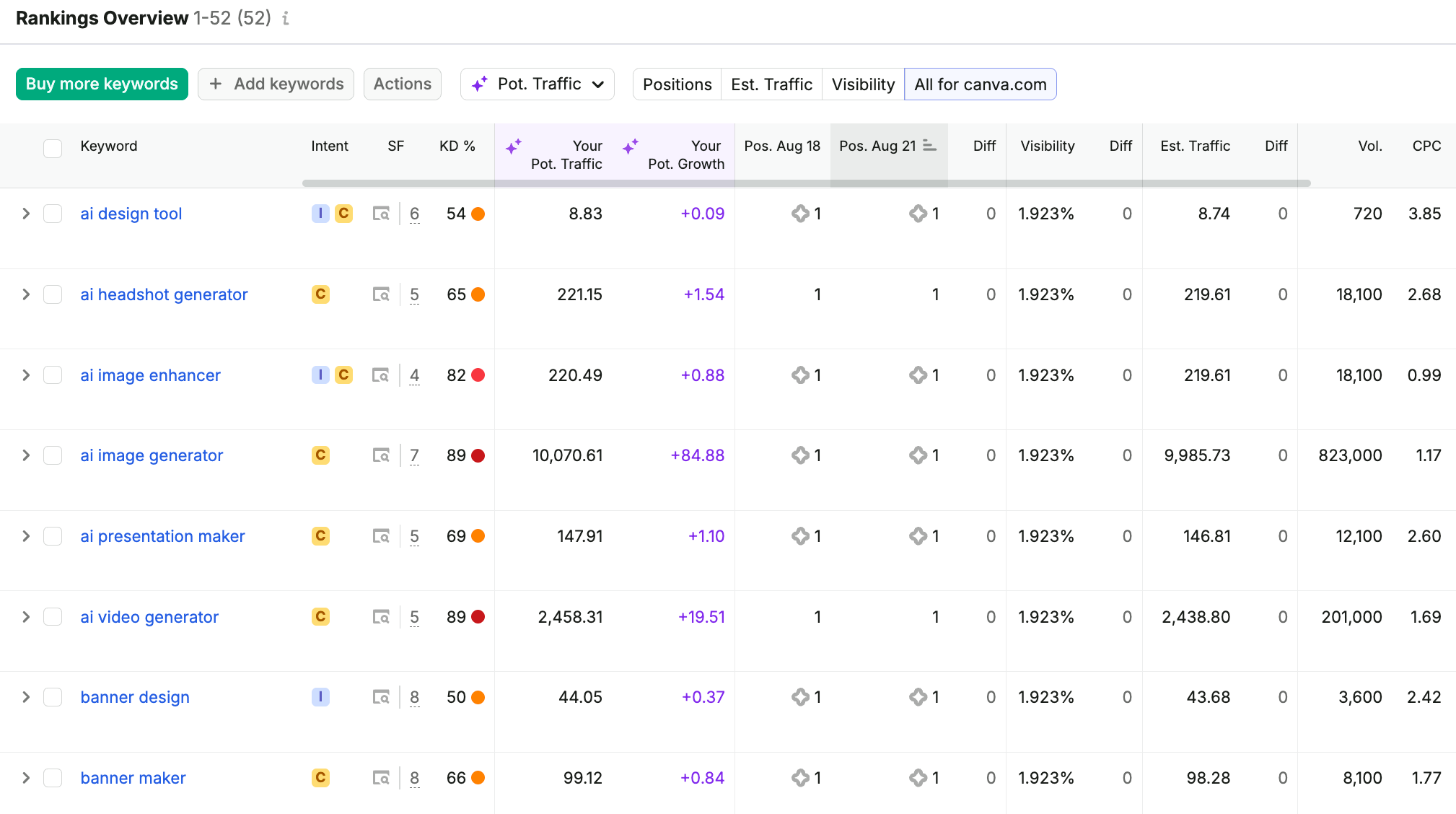Screen dimensions: 1456x814
Task: Check the box for ai design tool
Action: (53, 214)
